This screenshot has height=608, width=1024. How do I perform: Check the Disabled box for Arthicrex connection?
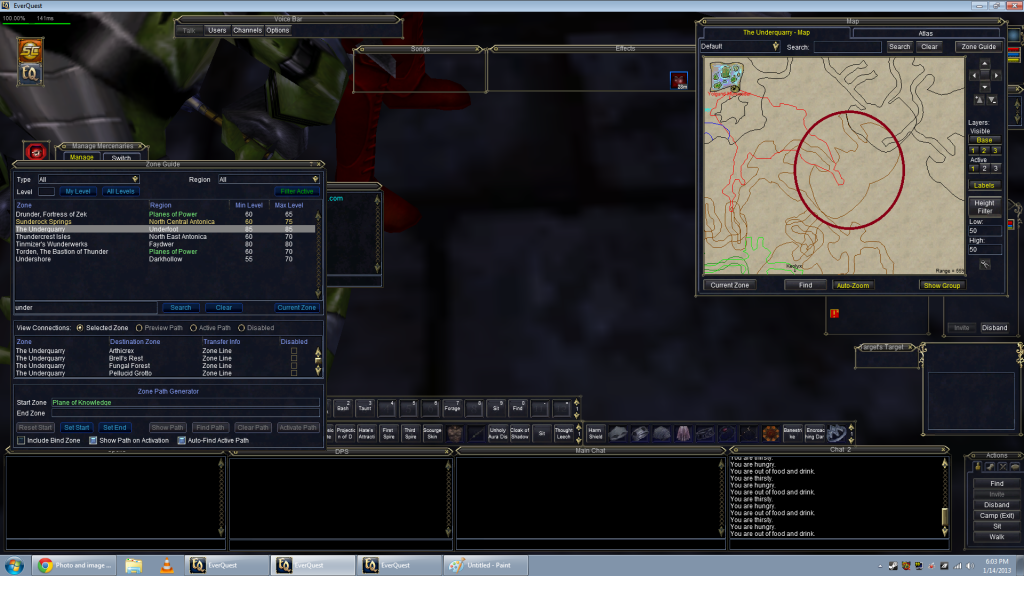[294, 351]
